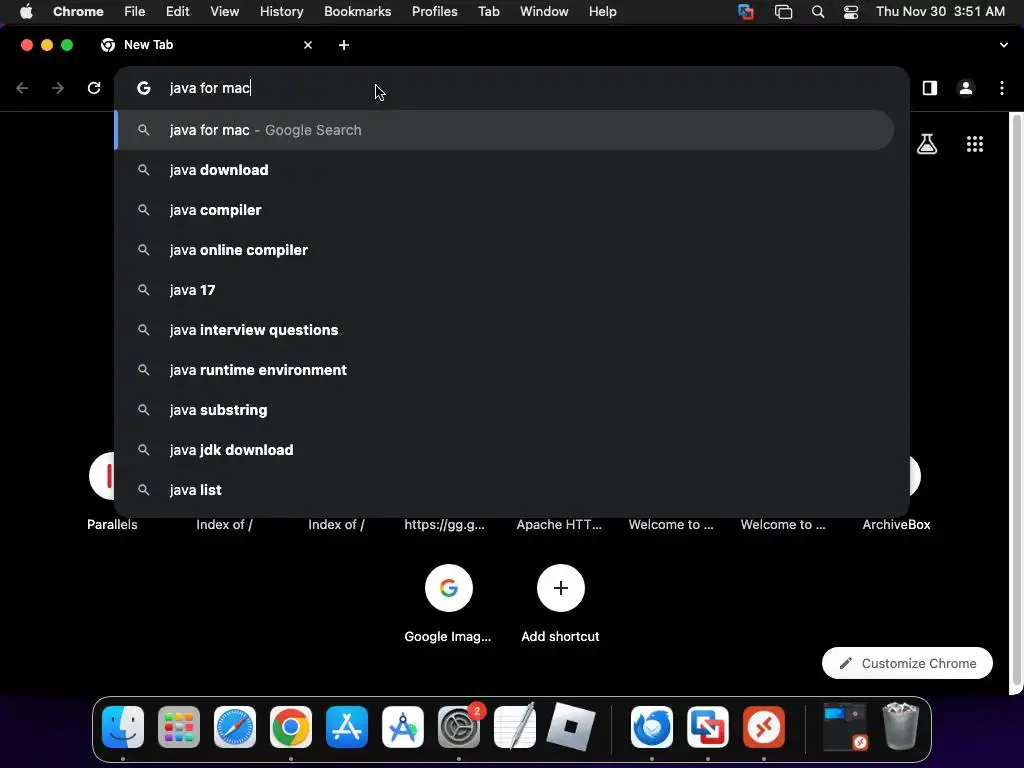1024x768 pixels.
Task: Open Spotlight search in the menu bar
Action: tap(818, 12)
